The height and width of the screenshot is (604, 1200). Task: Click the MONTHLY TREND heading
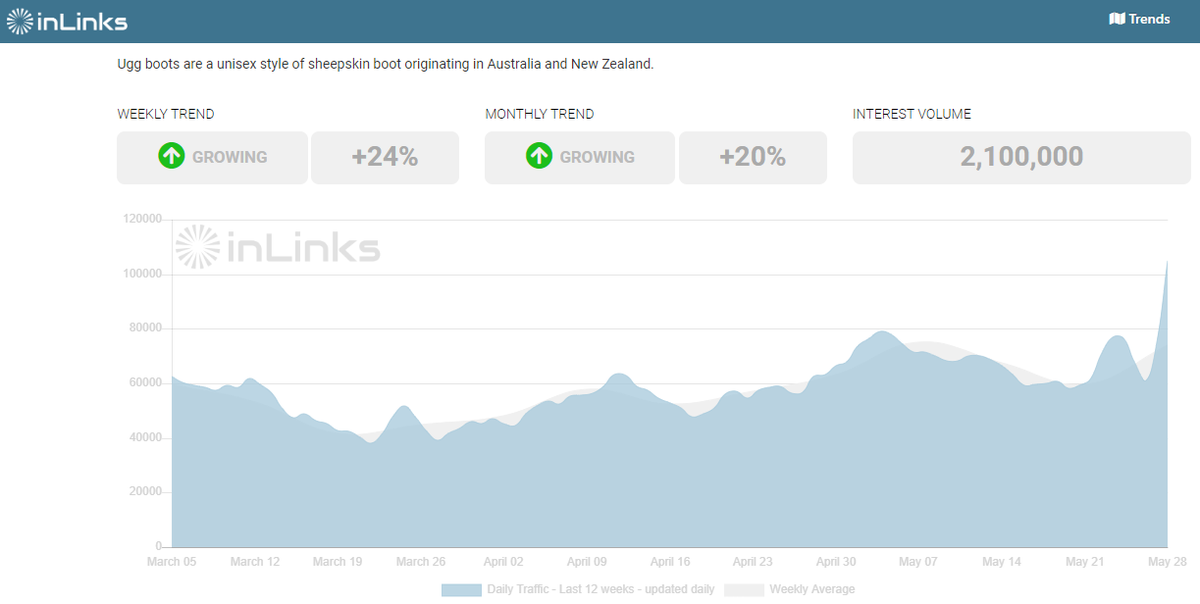[x=539, y=114]
